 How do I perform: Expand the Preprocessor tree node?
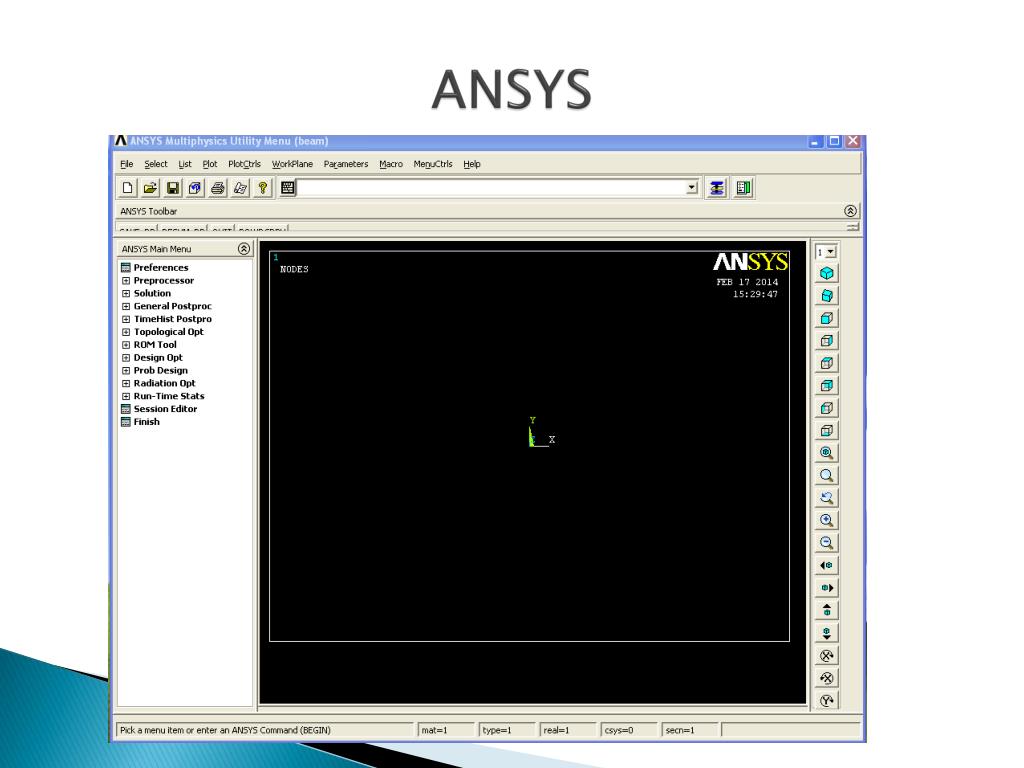click(x=126, y=281)
